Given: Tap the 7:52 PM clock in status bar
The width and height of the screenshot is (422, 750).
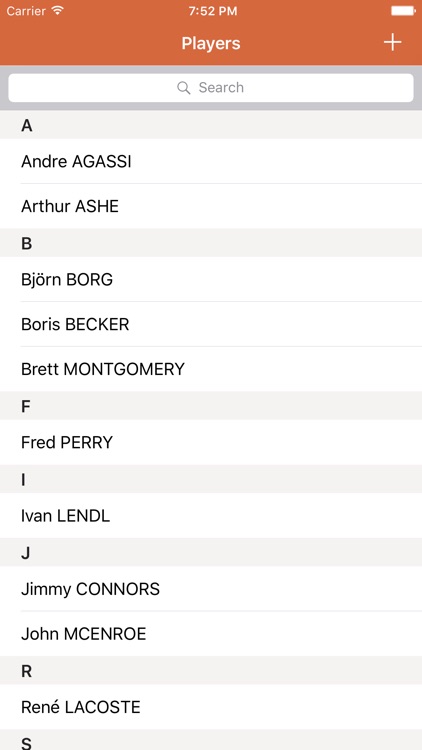Looking at the screenshot, I should pos(213,11).
